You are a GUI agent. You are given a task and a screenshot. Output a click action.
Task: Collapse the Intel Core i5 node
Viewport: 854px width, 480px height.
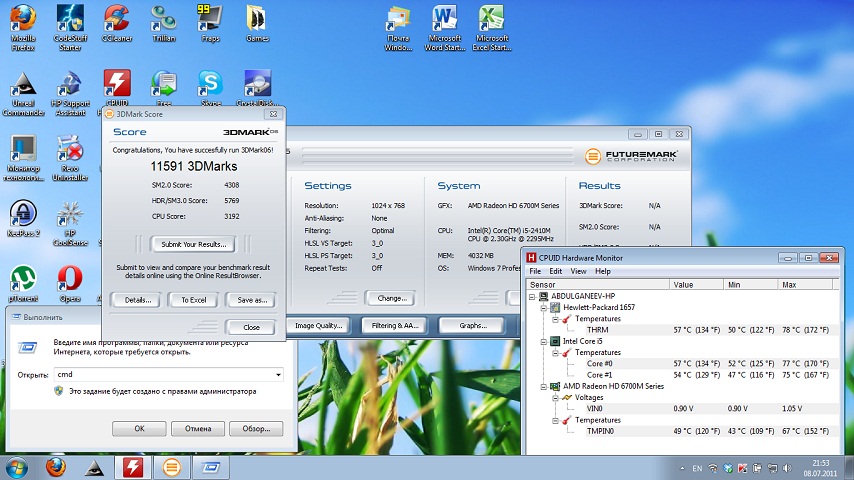[x=544, y=342]
